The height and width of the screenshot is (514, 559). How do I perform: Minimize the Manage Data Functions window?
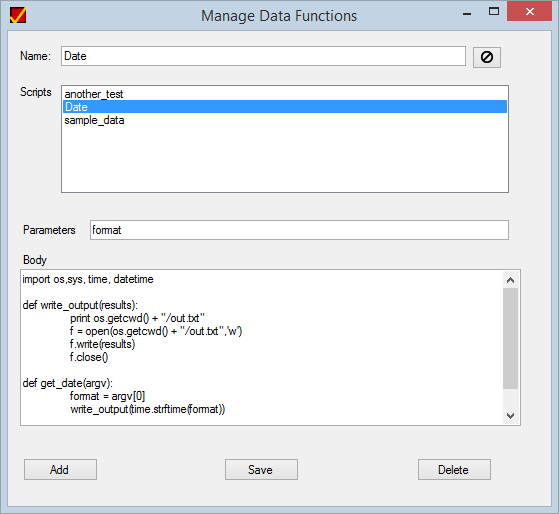[x=467, y=14]
